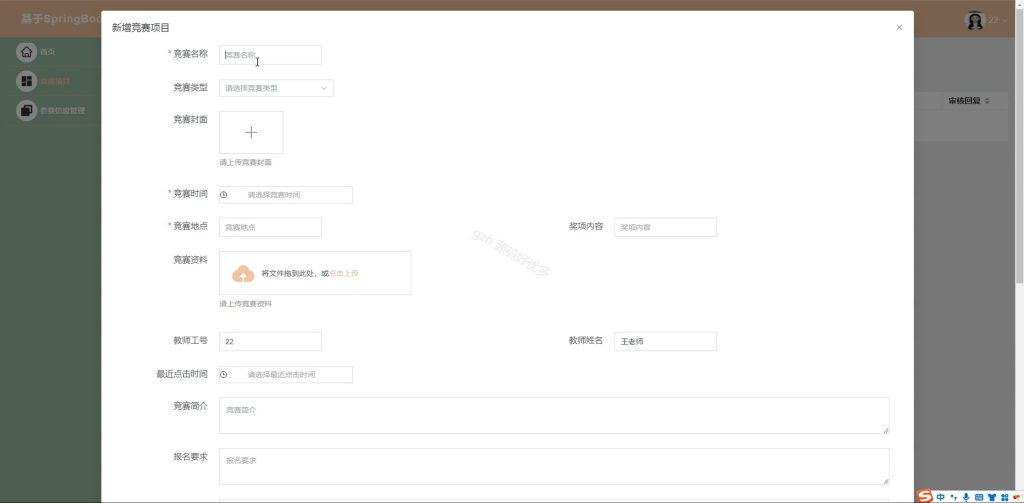Click the 竞赛简介 text area
Viewport: 1024px width, 503px height.
[554, 415]
